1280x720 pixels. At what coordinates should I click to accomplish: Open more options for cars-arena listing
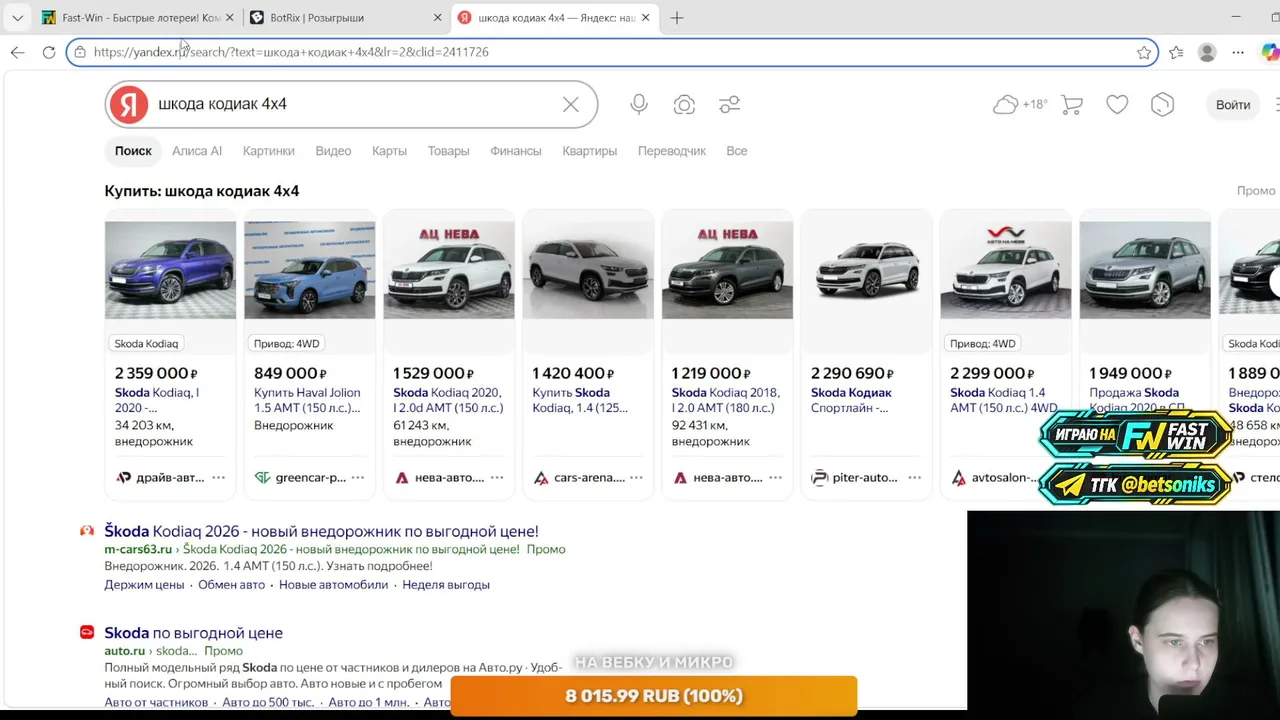[x=636, y=478]
